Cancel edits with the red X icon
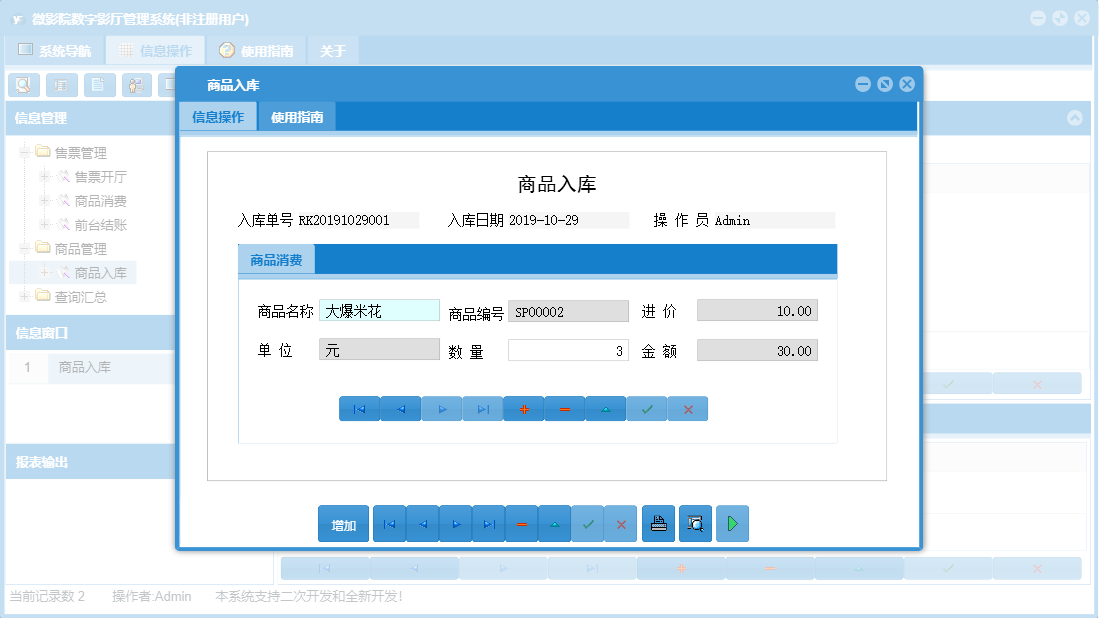 (687, 408)
